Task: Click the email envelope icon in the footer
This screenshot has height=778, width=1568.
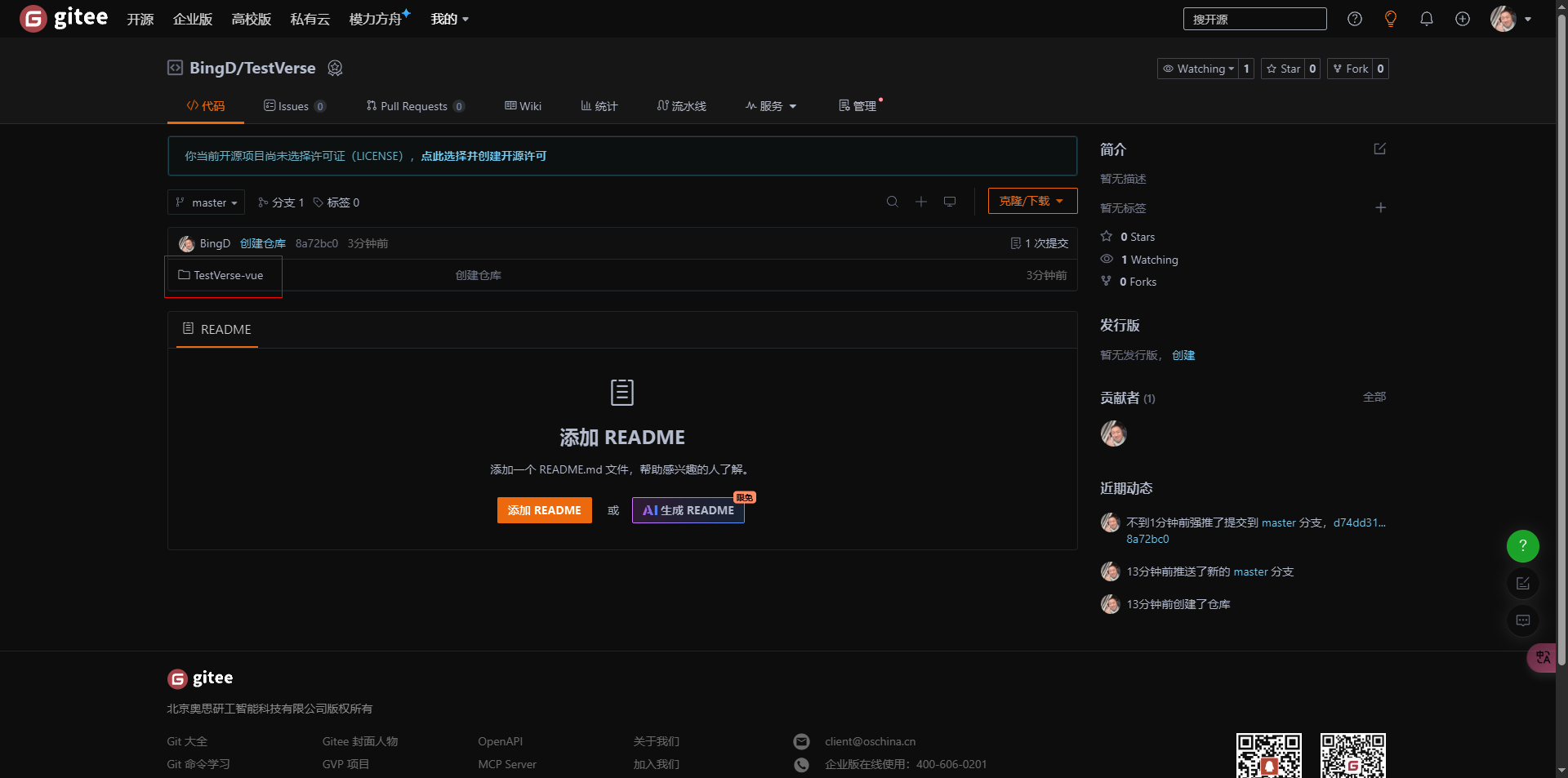Action: pyautogui.click(x=802, y=741)
